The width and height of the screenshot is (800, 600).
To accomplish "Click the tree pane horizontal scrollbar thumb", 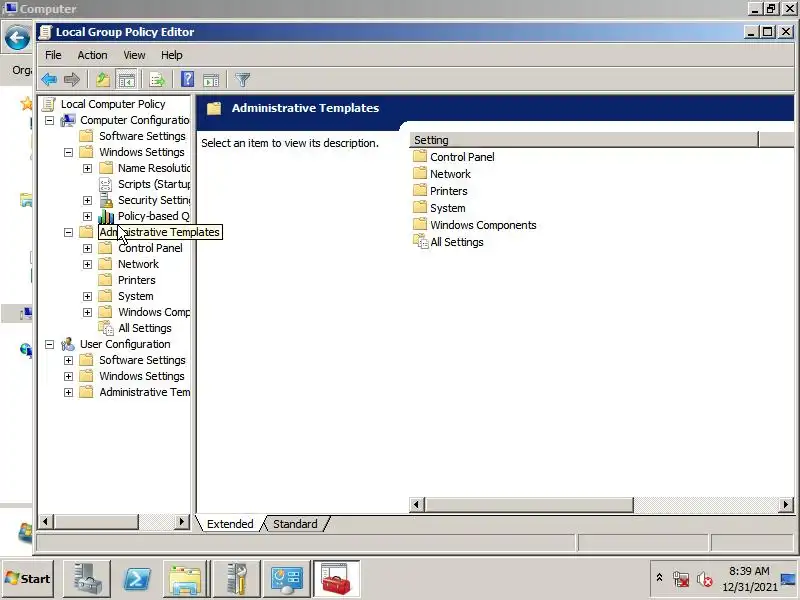I will tap(96, 521).
